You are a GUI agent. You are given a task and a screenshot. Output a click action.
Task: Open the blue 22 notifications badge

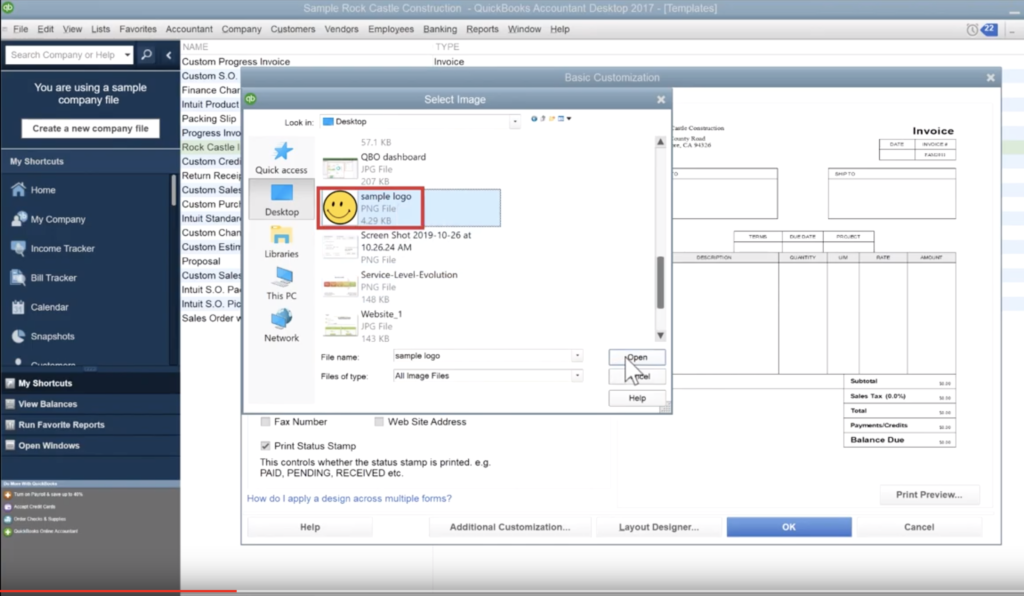click(x=989, y=29)
